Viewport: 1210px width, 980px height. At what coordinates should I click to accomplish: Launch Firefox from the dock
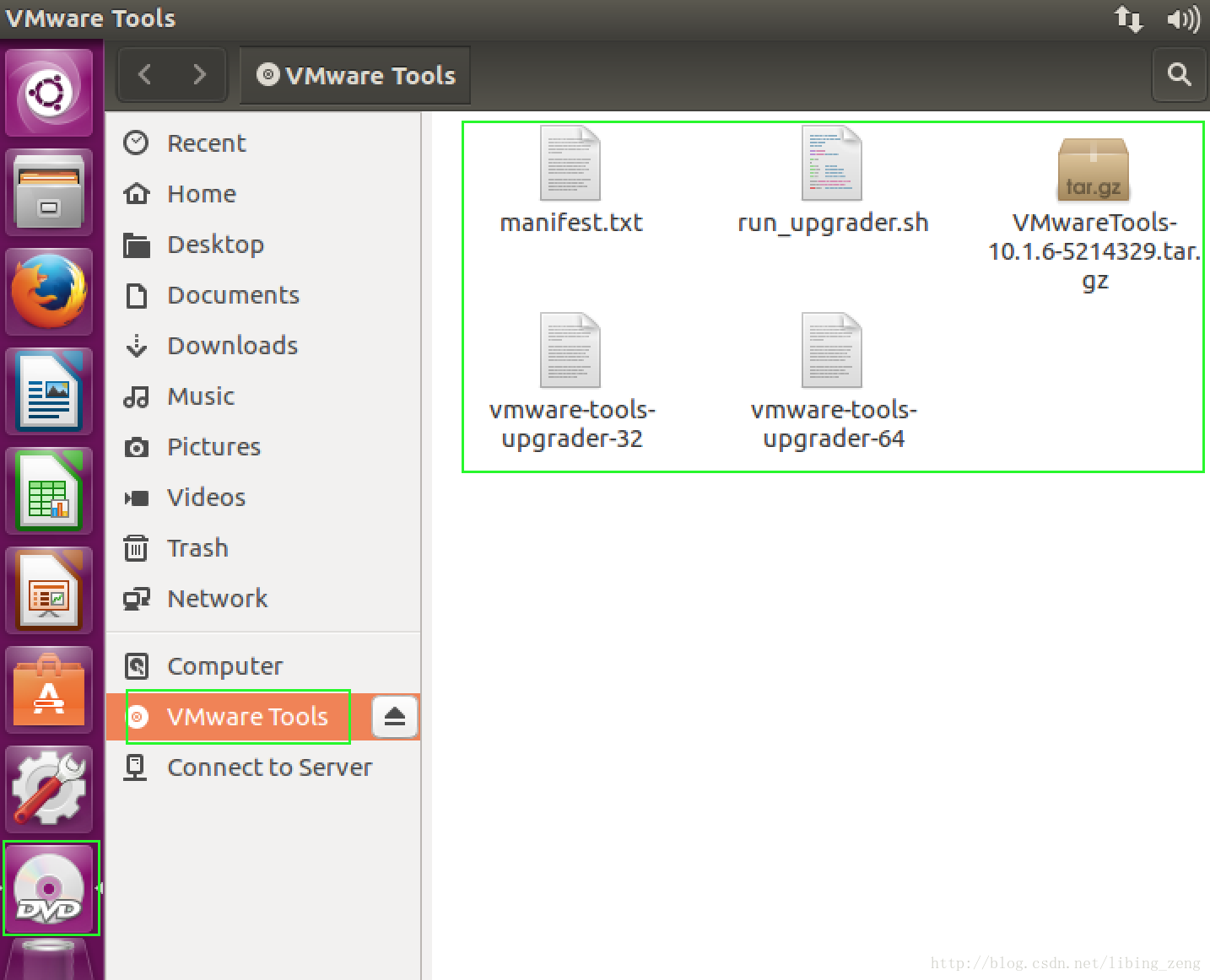pyautogui.click(x=49, y=292)
